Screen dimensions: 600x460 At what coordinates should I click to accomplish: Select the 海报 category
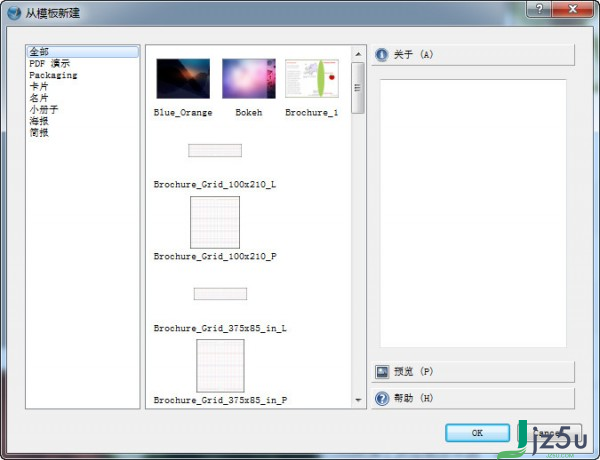click(39, 121)
